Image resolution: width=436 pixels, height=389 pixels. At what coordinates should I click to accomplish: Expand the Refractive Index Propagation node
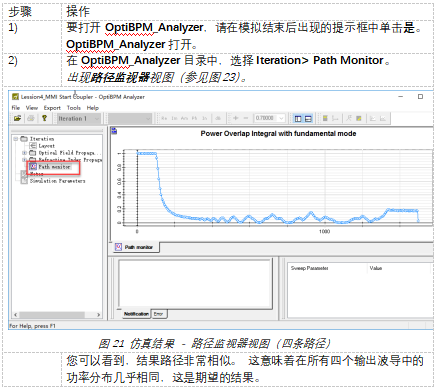click(x=24, y=160)
